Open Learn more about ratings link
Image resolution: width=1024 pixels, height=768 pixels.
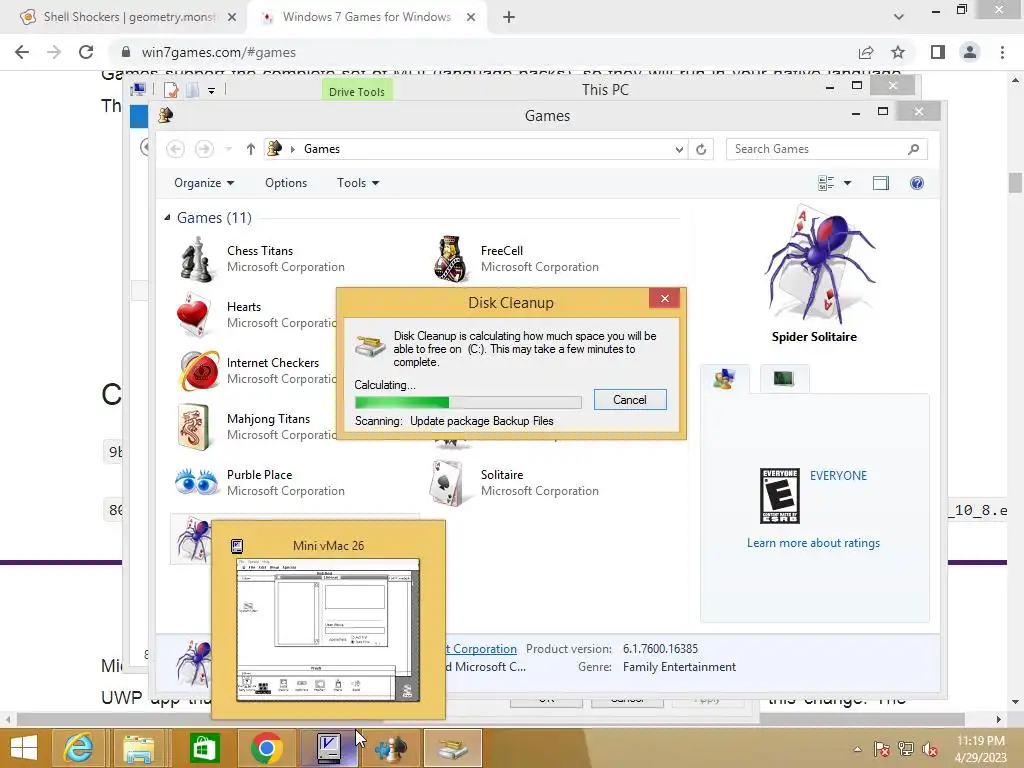point(813,543)
